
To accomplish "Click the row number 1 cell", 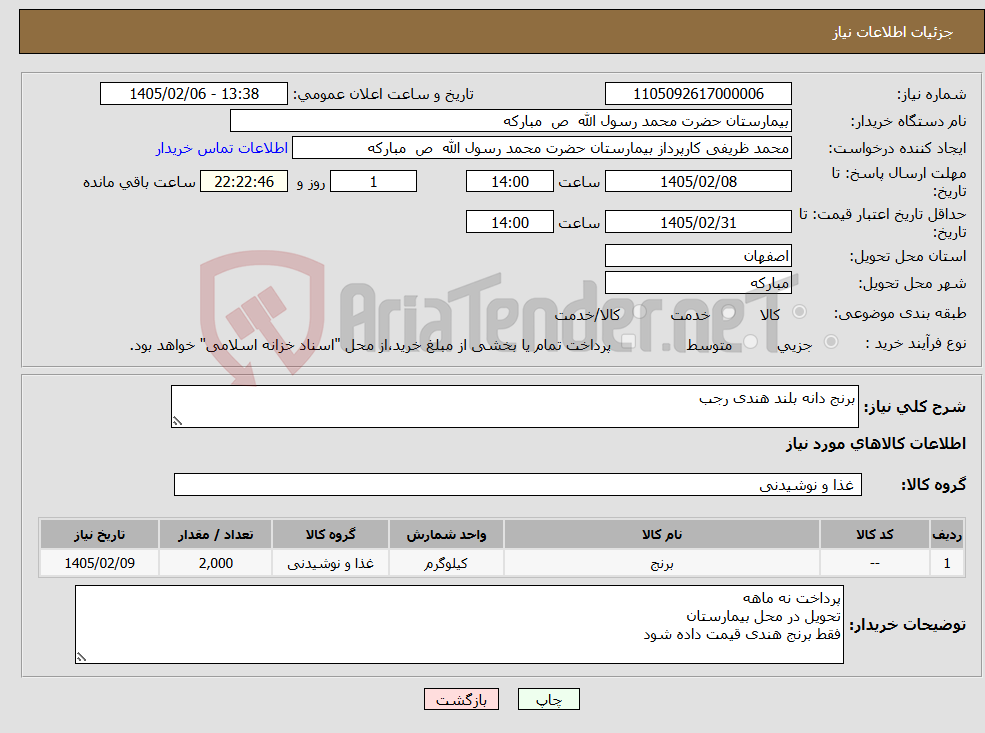I will coord(947,563).
